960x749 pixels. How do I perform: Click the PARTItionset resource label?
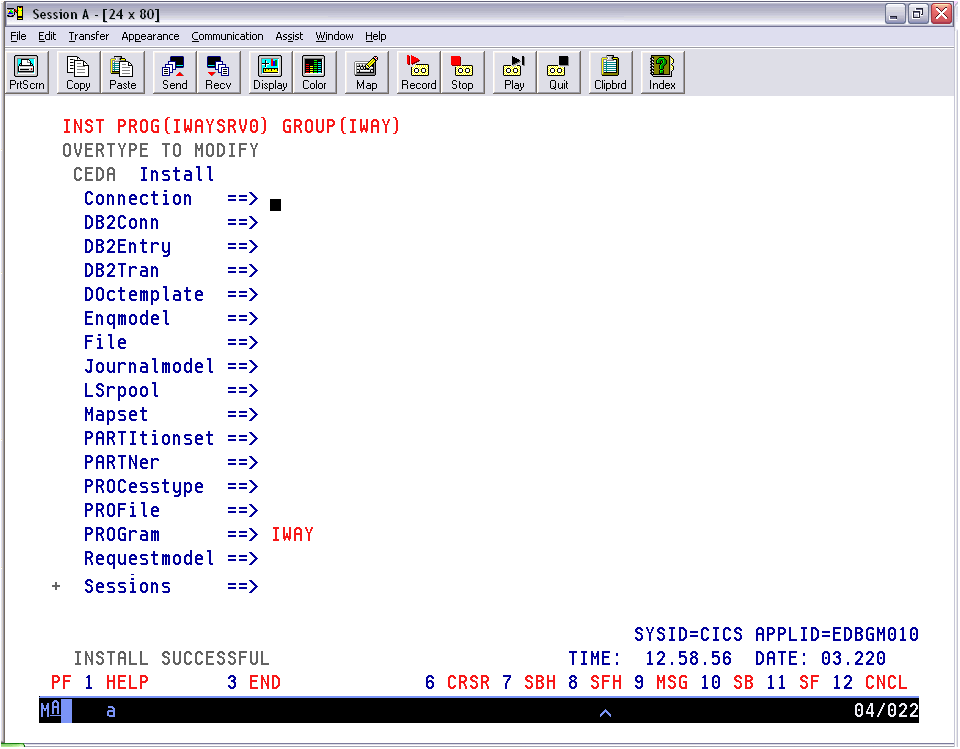click(x=149, y=438)
